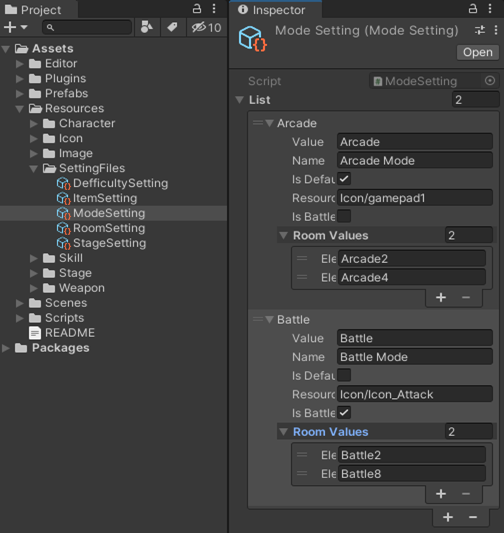Expand the Scripts folder
This screenshot has width=504, height=533.
(x=20, y=318)
